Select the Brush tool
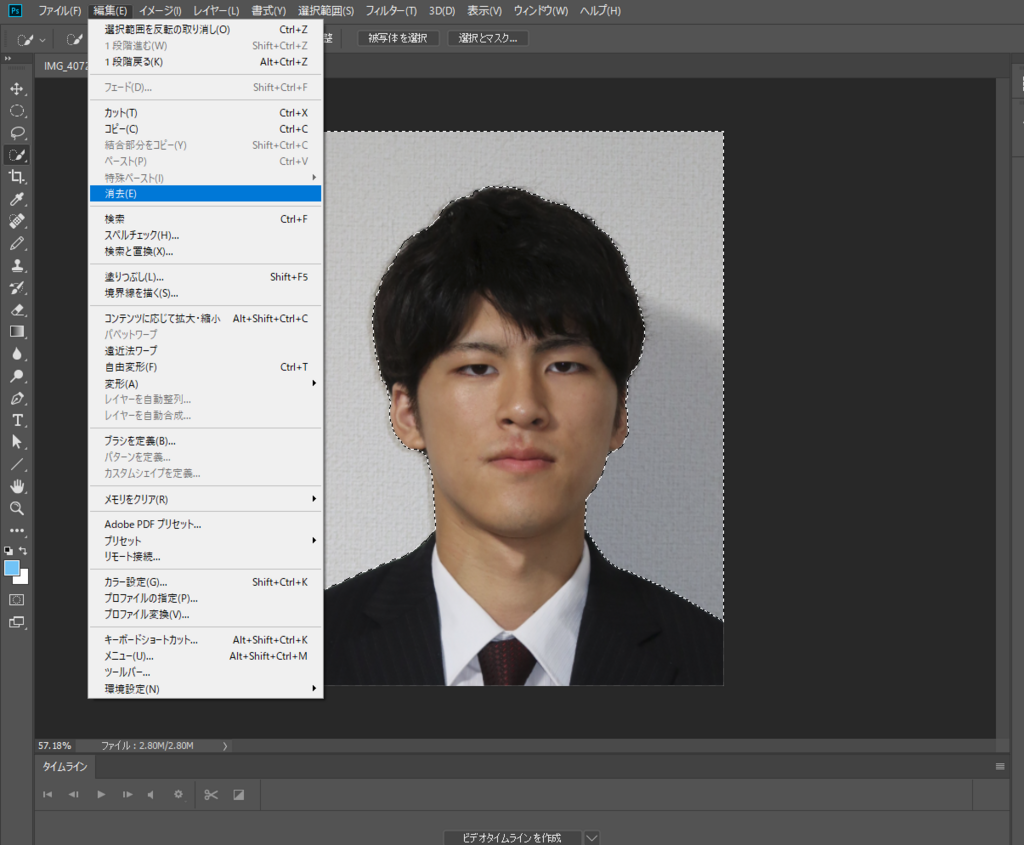Viewport: 1024px width, 845px height. click(x=17, y=244)
